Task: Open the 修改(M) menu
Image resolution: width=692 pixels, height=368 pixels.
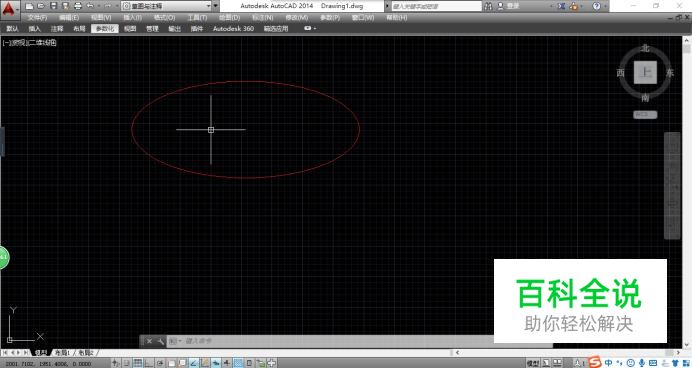Action: 297,18
